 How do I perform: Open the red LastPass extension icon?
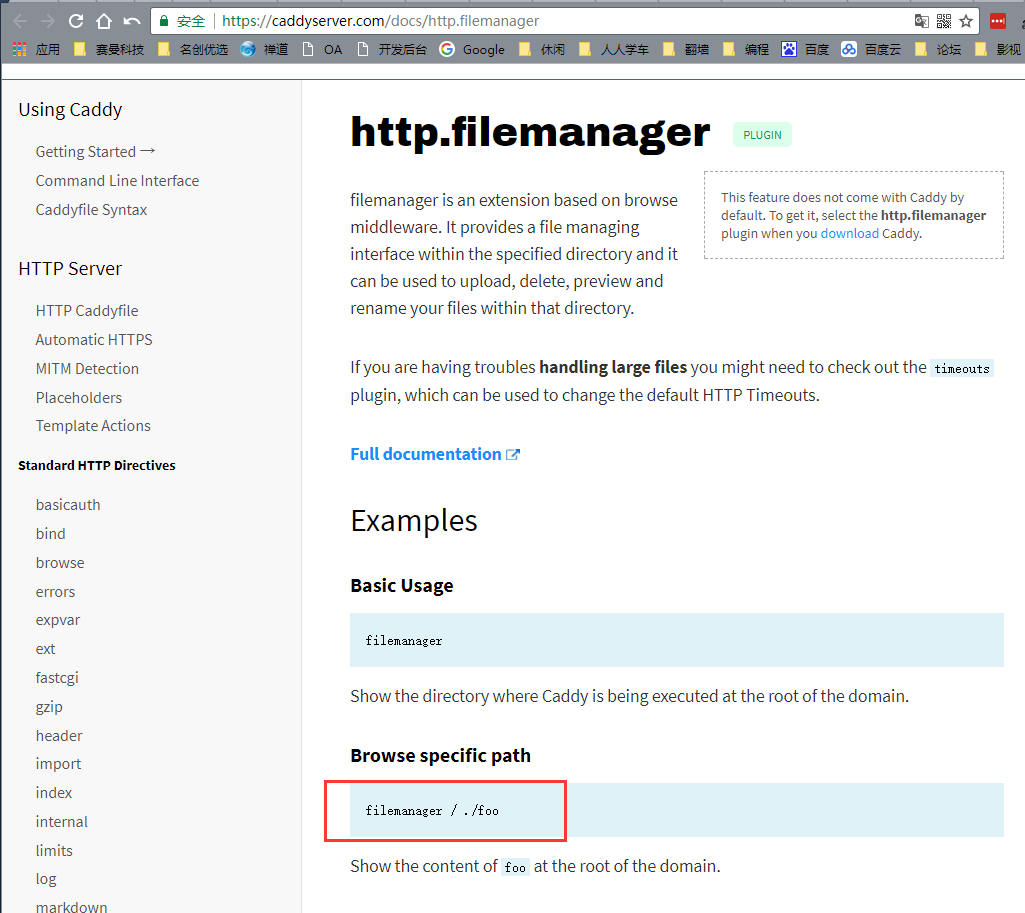point(998,20)
